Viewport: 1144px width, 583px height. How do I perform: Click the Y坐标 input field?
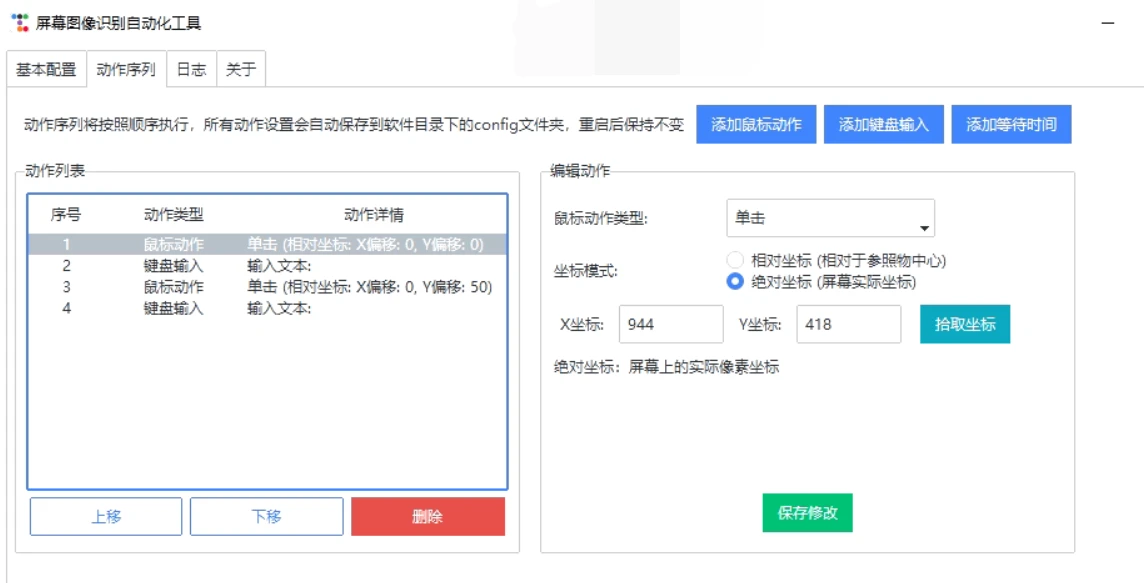coord(848,324)
